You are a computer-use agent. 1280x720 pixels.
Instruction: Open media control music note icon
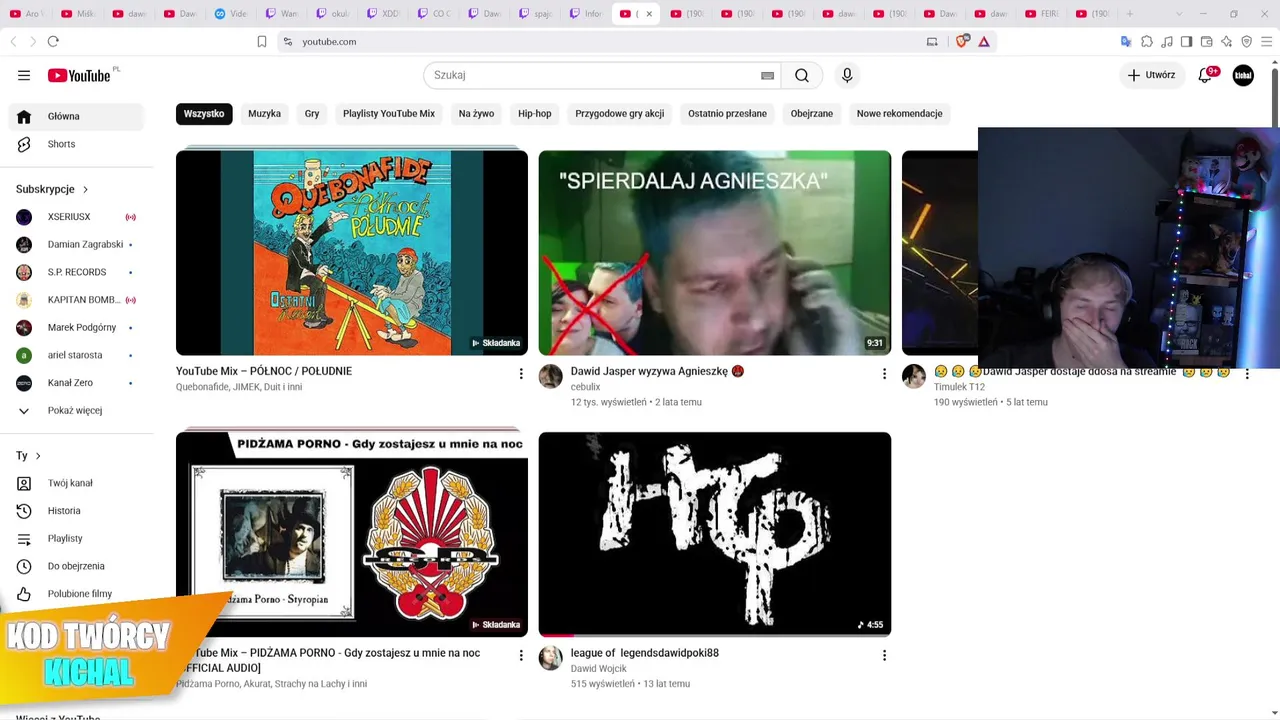pos(1167,41)
